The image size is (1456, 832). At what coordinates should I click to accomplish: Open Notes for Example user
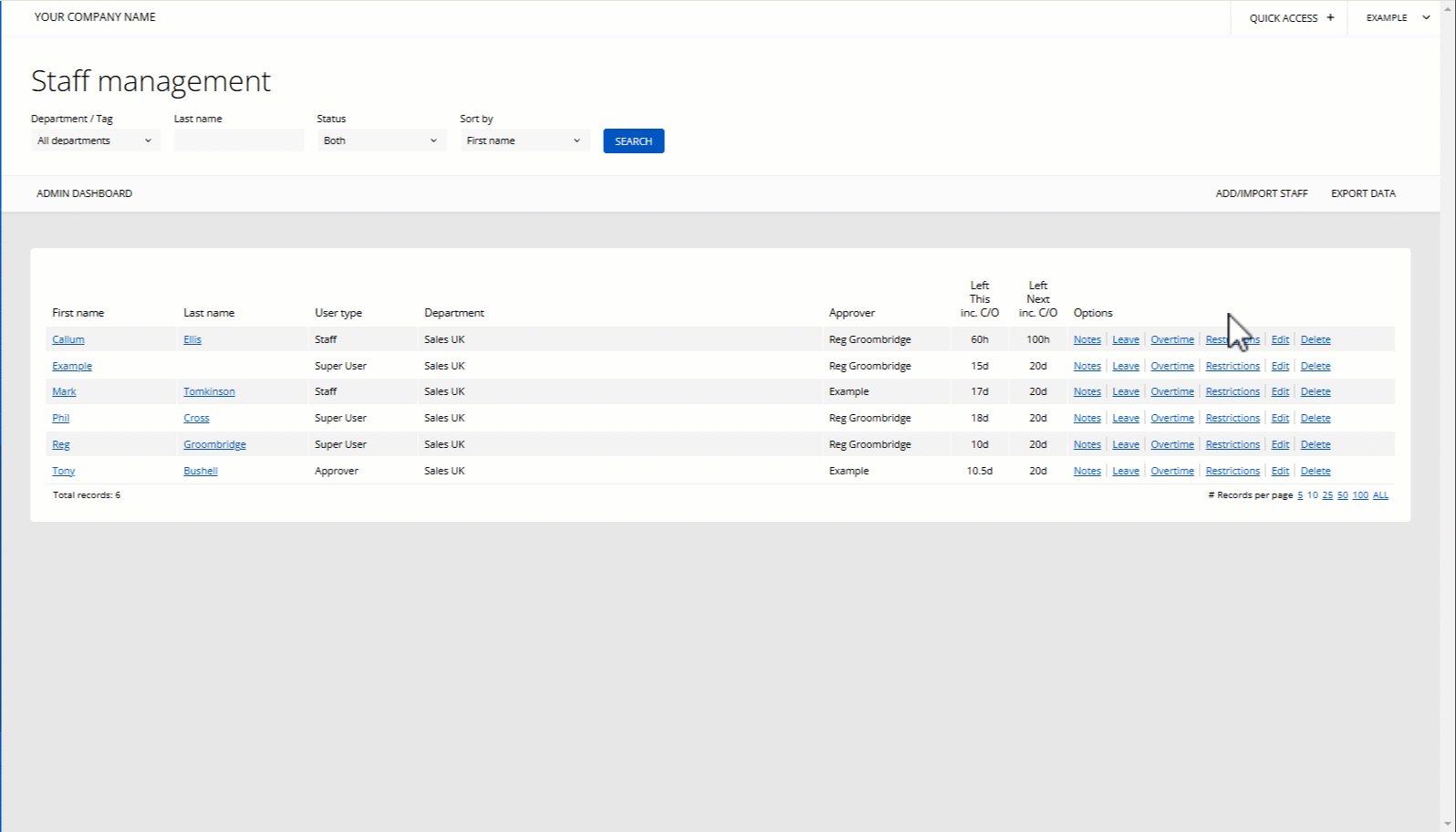1087,366
